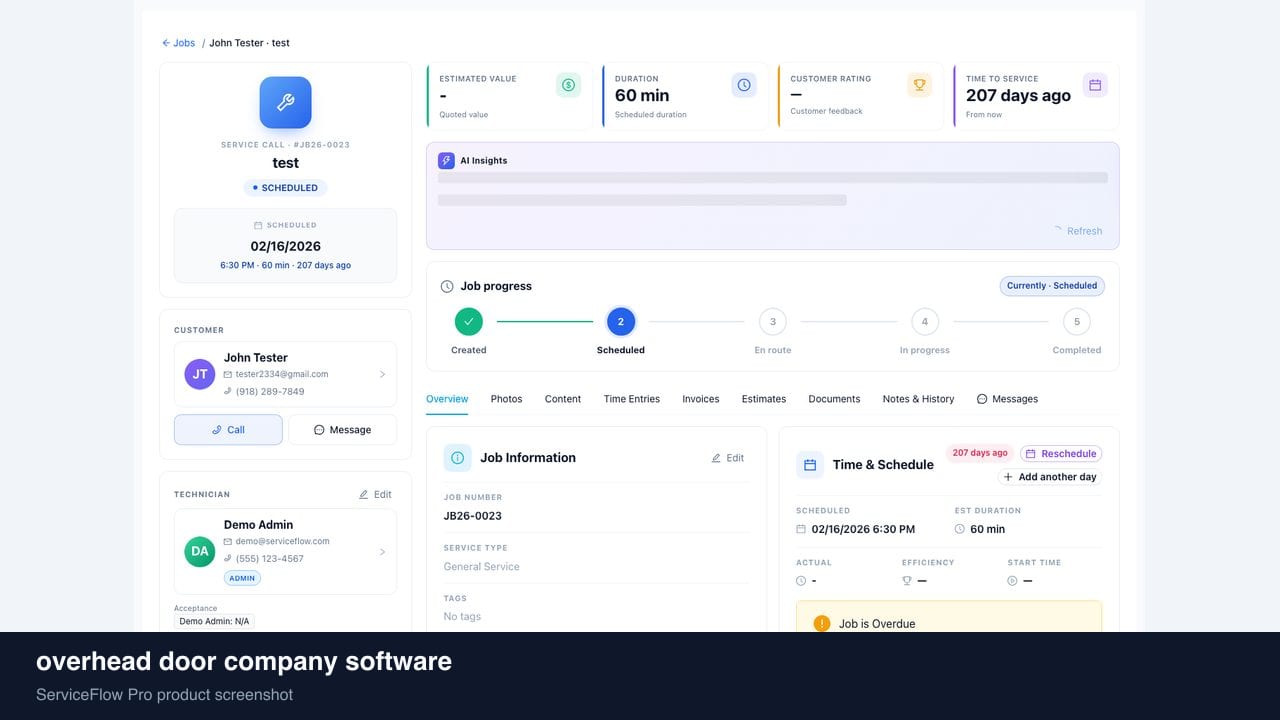The image size is (1280, 720).
Task: Click the blue wrench service call icon
Action: tap(285, 102)
